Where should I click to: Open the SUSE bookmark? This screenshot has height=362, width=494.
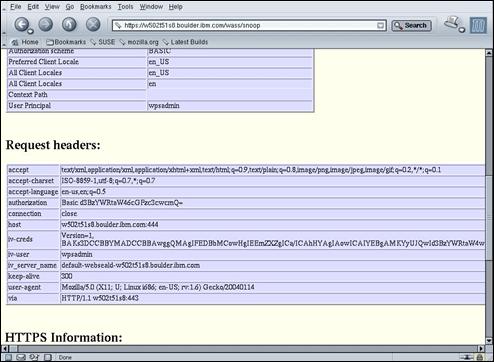(103, 42)
